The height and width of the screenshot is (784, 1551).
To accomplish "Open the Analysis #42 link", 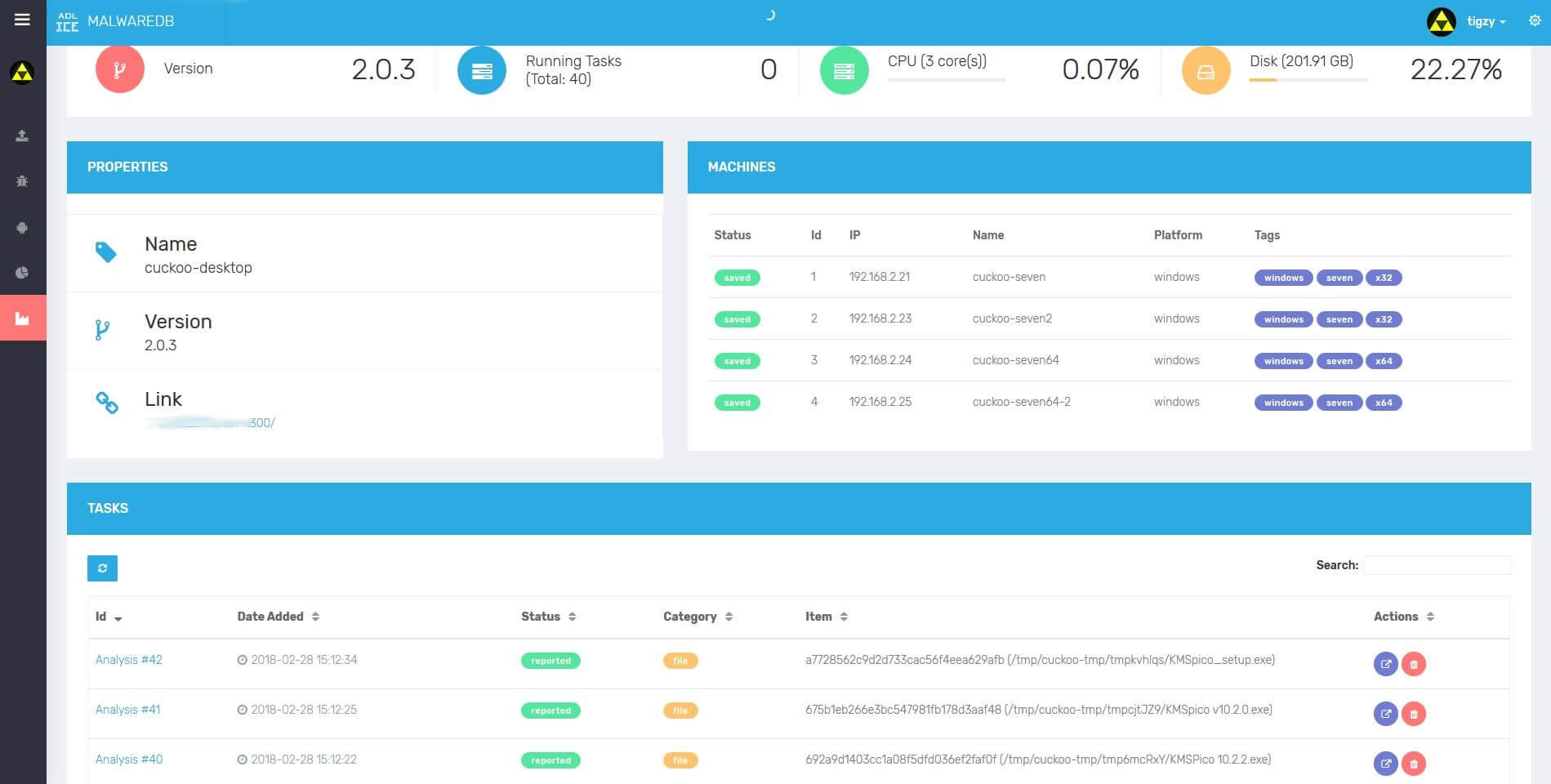I will 128,660.
